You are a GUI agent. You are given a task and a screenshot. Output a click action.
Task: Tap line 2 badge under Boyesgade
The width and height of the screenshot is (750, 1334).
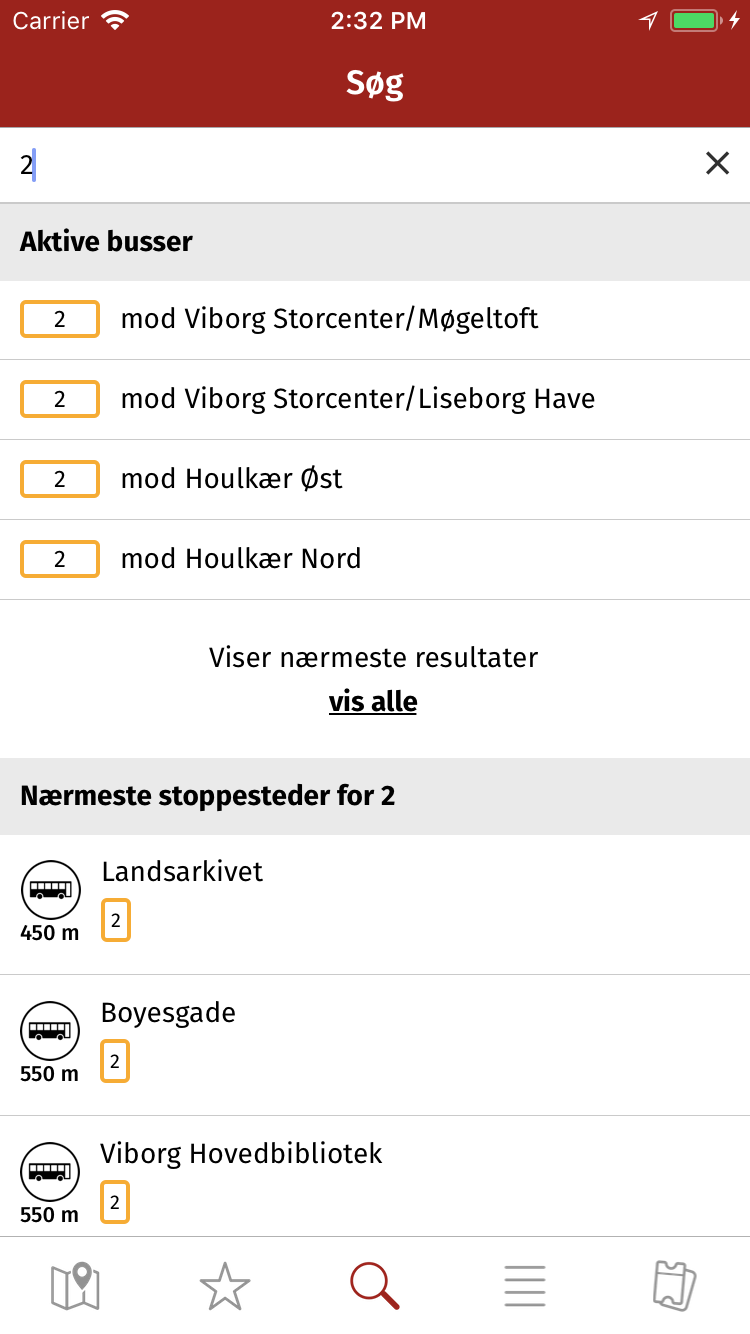click(x=116, y=1062)
